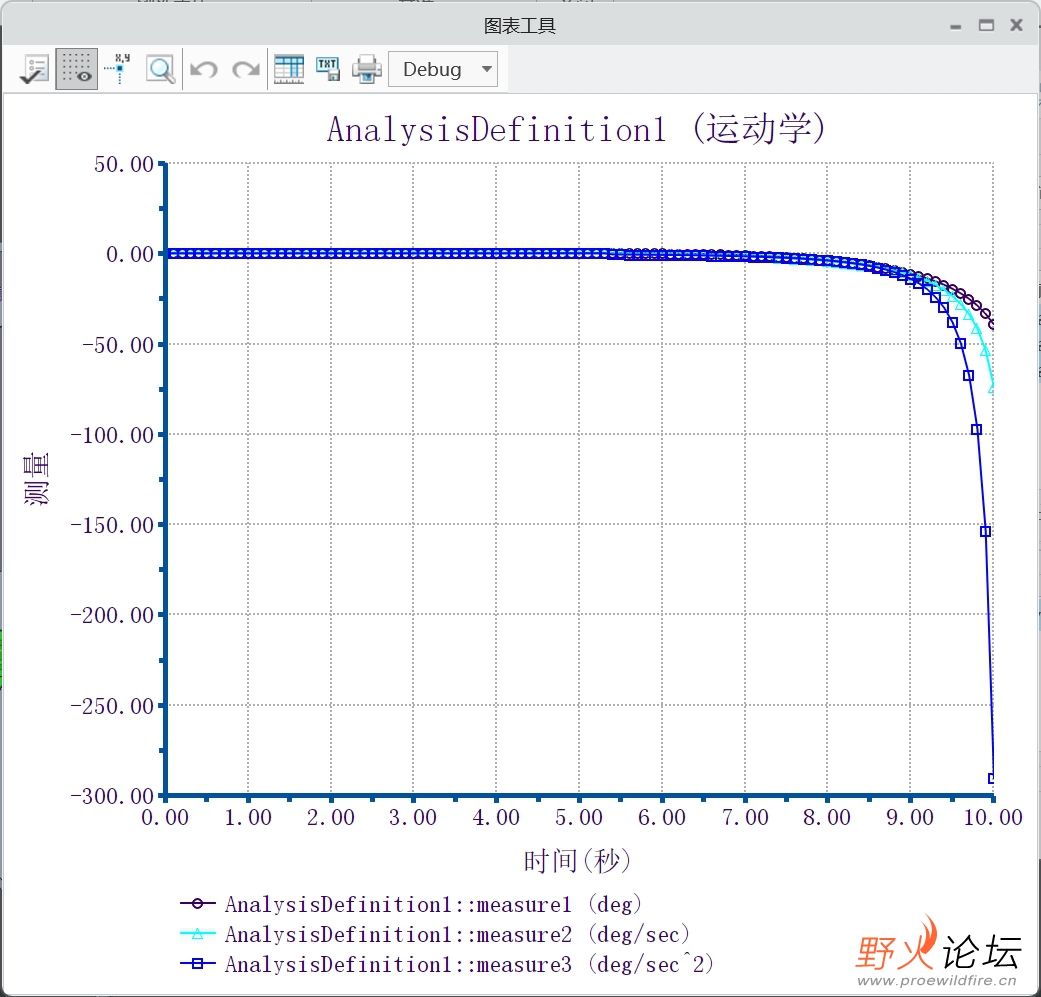Click the 8.00 X axis tick label
Image resolution: width=1041 pixels, height=997 pixels.
827,817
